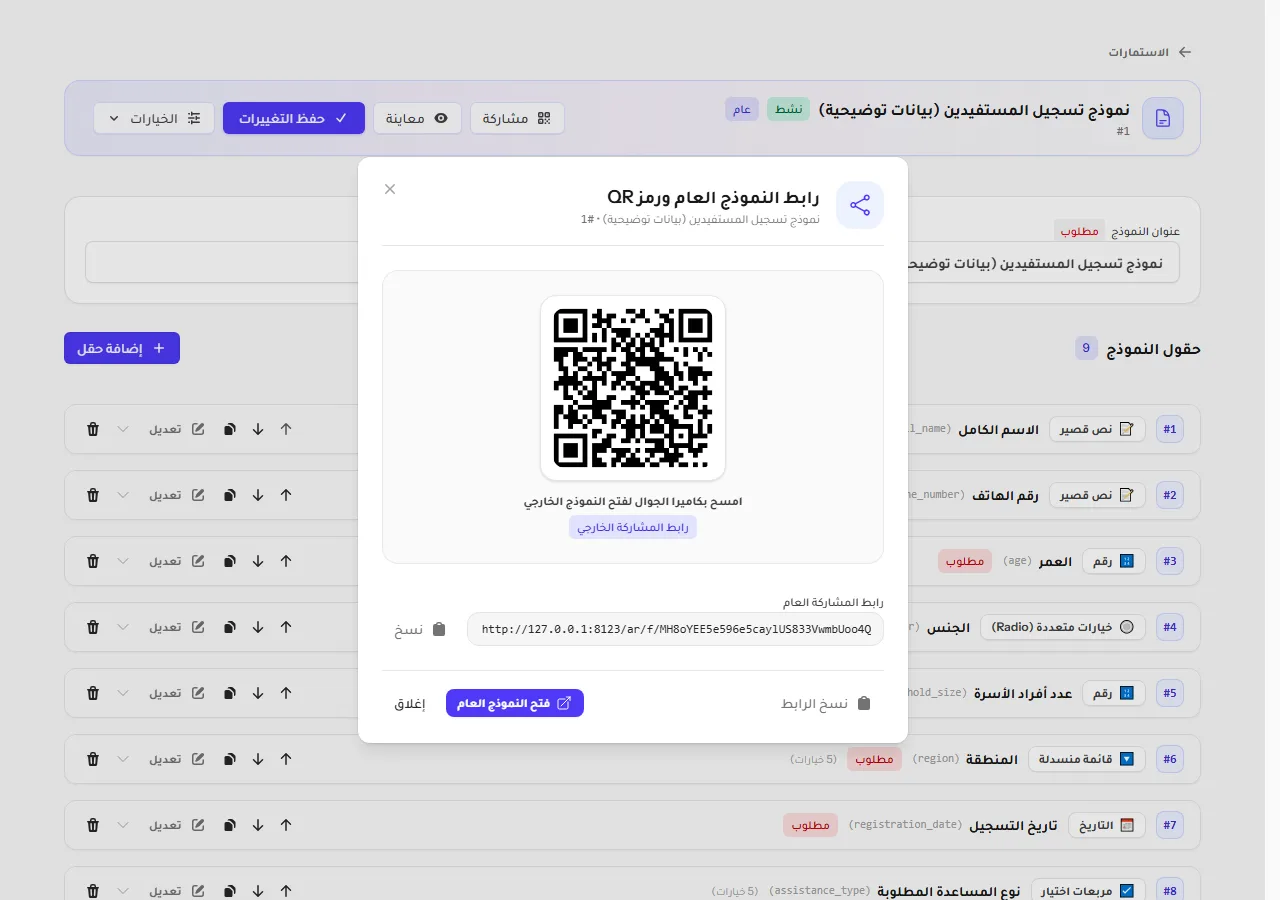Screen dimensions: 1280x900
Task: Move the رقم الهاتف field down
Action: (258, 495)
